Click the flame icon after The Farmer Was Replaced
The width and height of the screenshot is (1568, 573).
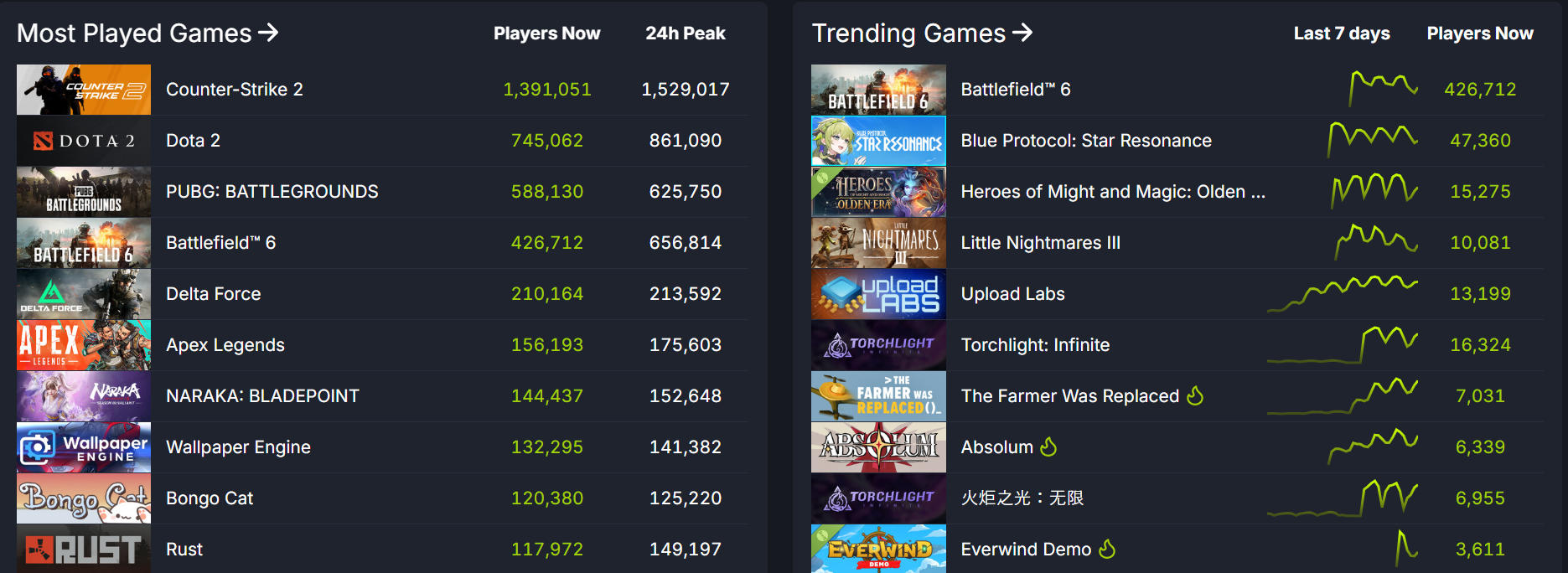point(1195,395)
